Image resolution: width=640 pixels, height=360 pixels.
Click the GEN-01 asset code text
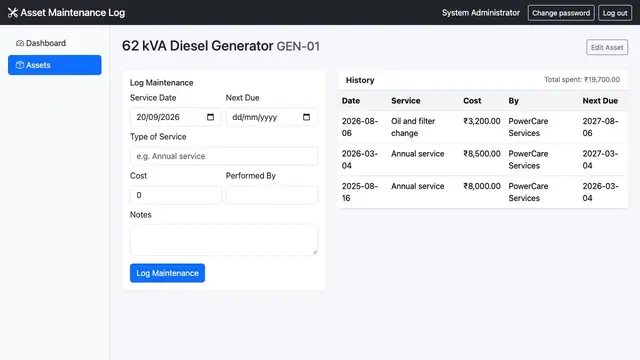pos(298,47)
